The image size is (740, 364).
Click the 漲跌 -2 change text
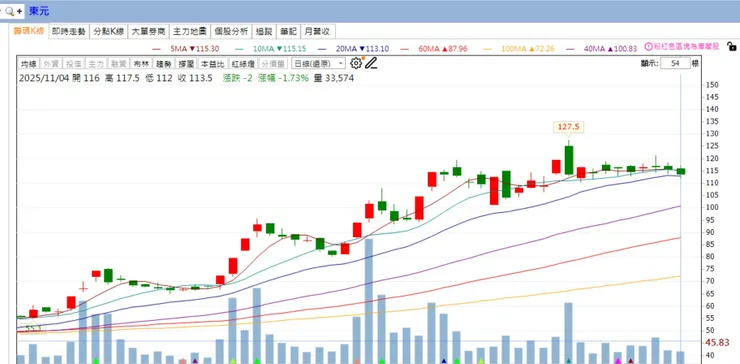coord(238,78)
